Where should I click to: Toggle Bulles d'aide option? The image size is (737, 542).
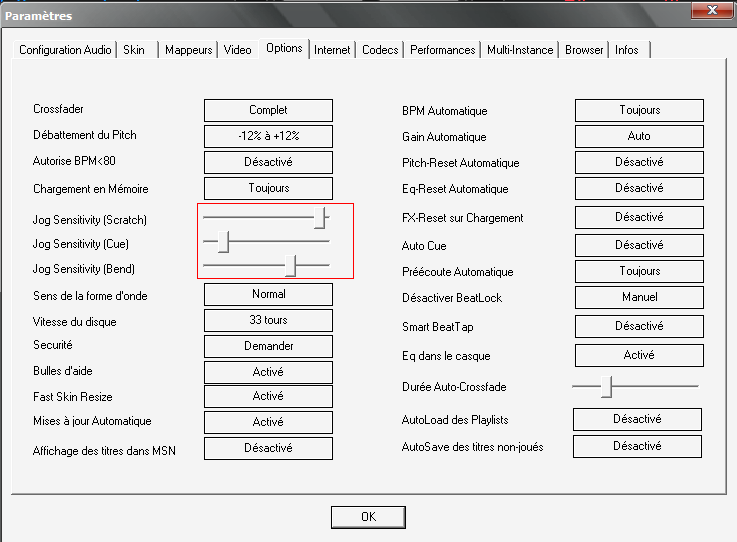point(268,372)
